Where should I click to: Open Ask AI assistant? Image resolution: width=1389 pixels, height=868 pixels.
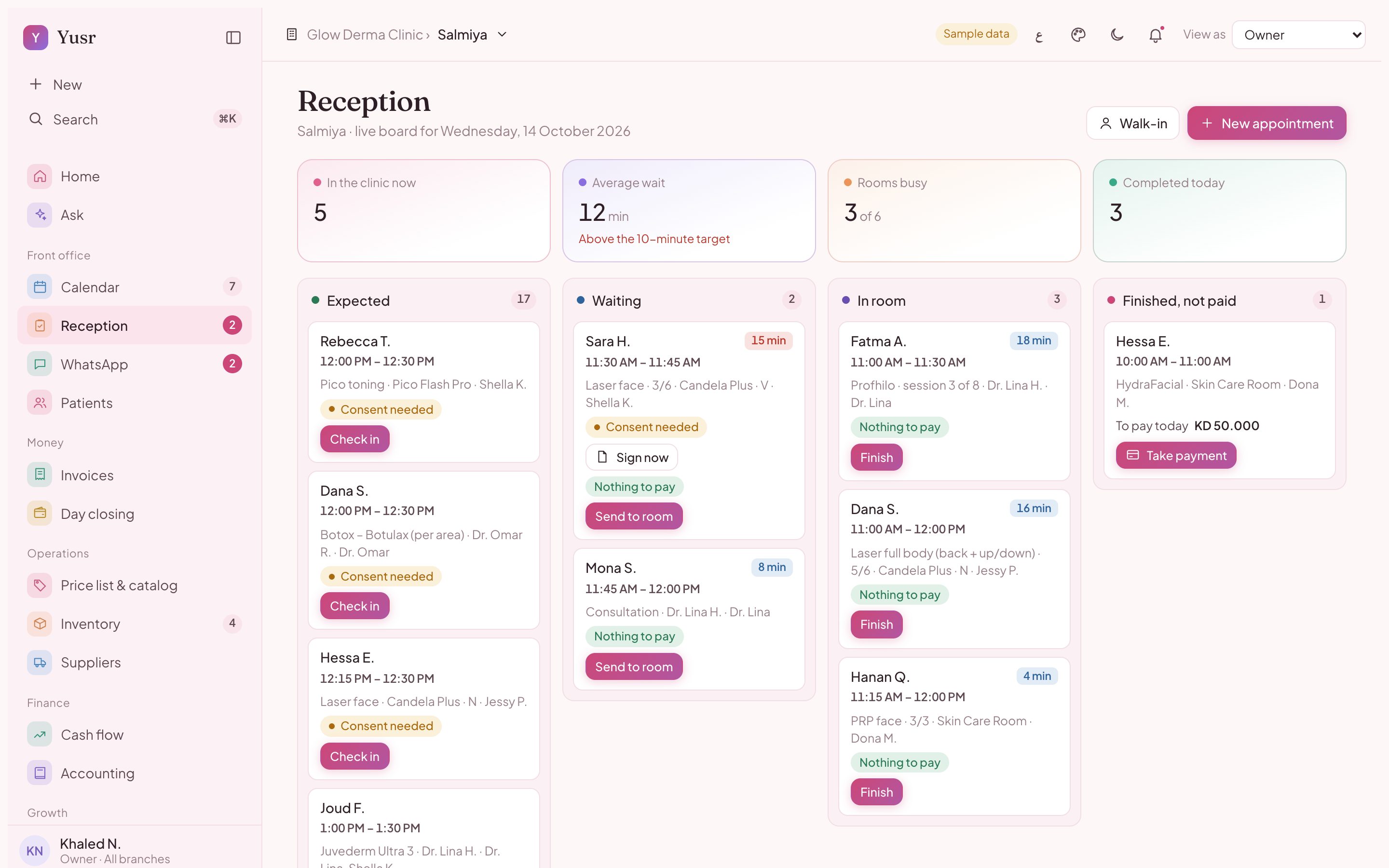click(134, 215)
